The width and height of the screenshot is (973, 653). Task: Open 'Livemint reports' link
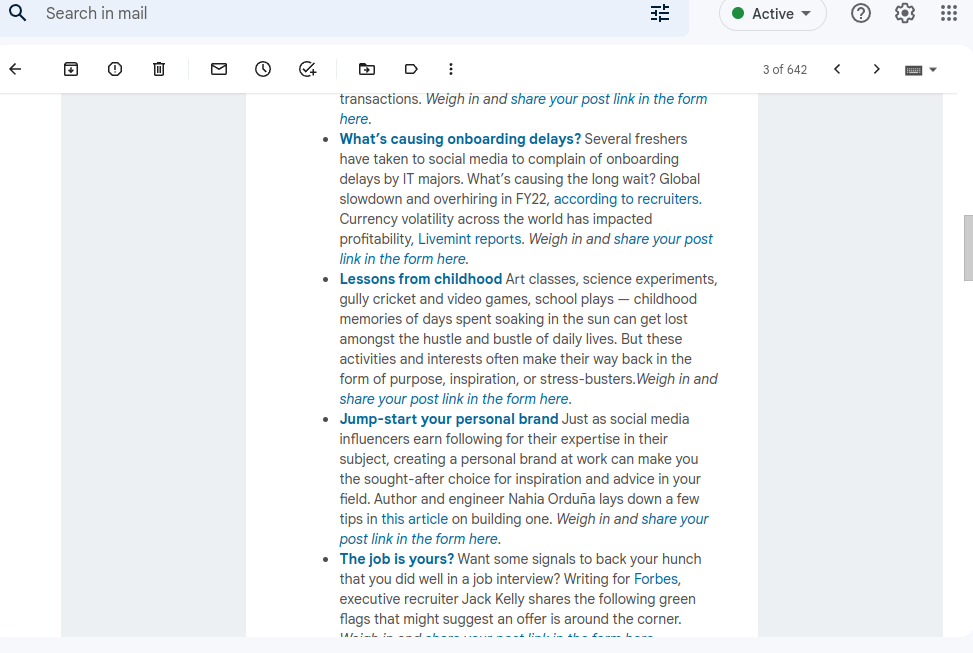470,239
